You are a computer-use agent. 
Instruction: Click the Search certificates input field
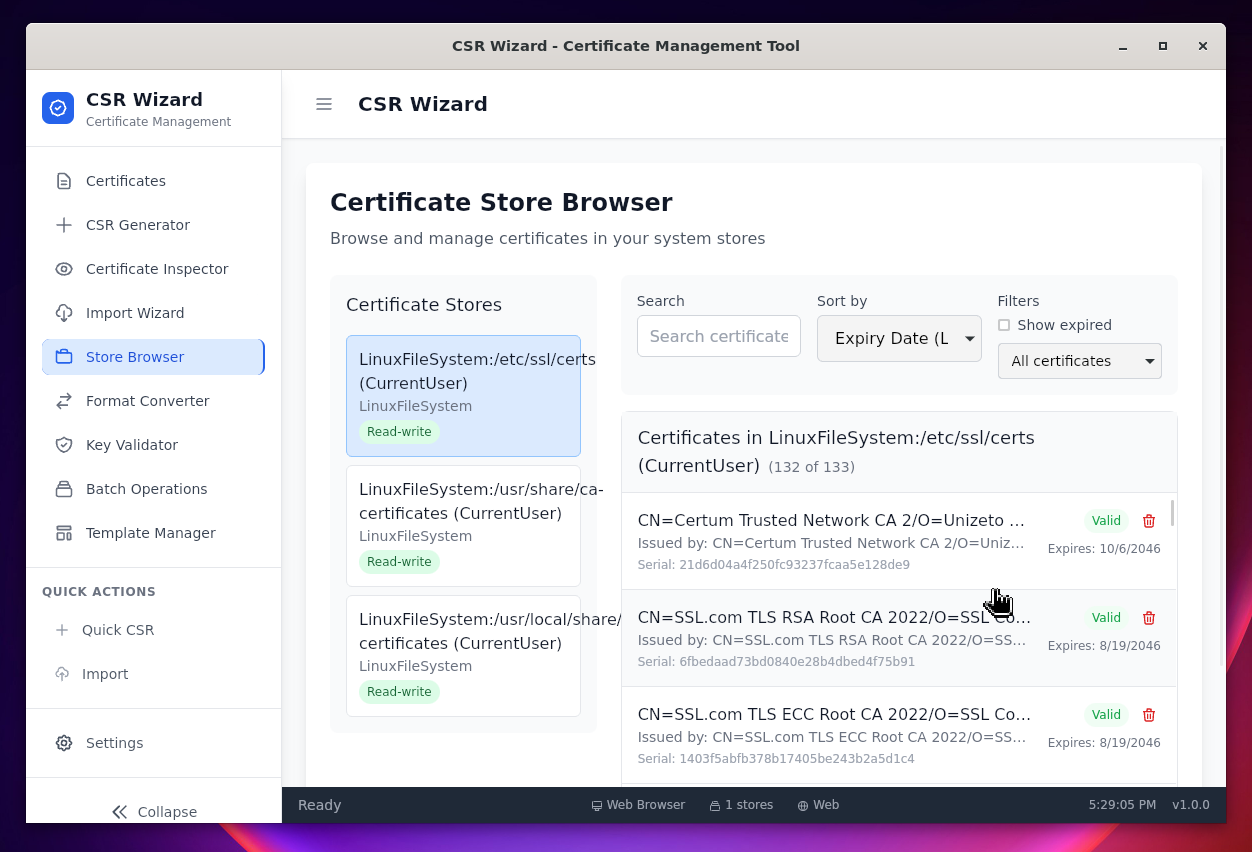pyautogui.click(x=718, y=336)
